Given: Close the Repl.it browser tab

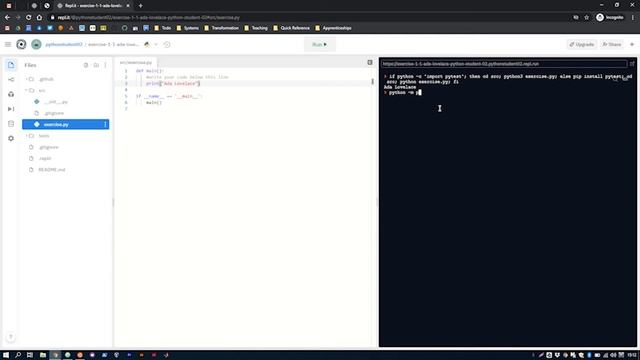Looking at the screenshot, I should click(128, 6).
